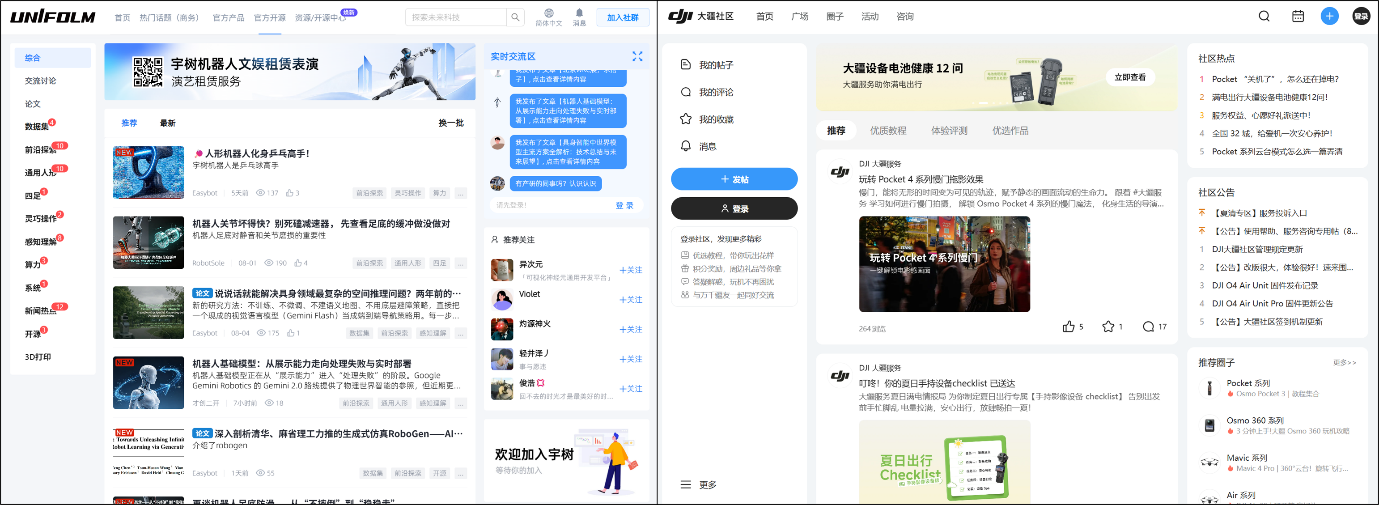Like the Pocket 4 慢门 post thumbs-up

(x=1069, y=326)
